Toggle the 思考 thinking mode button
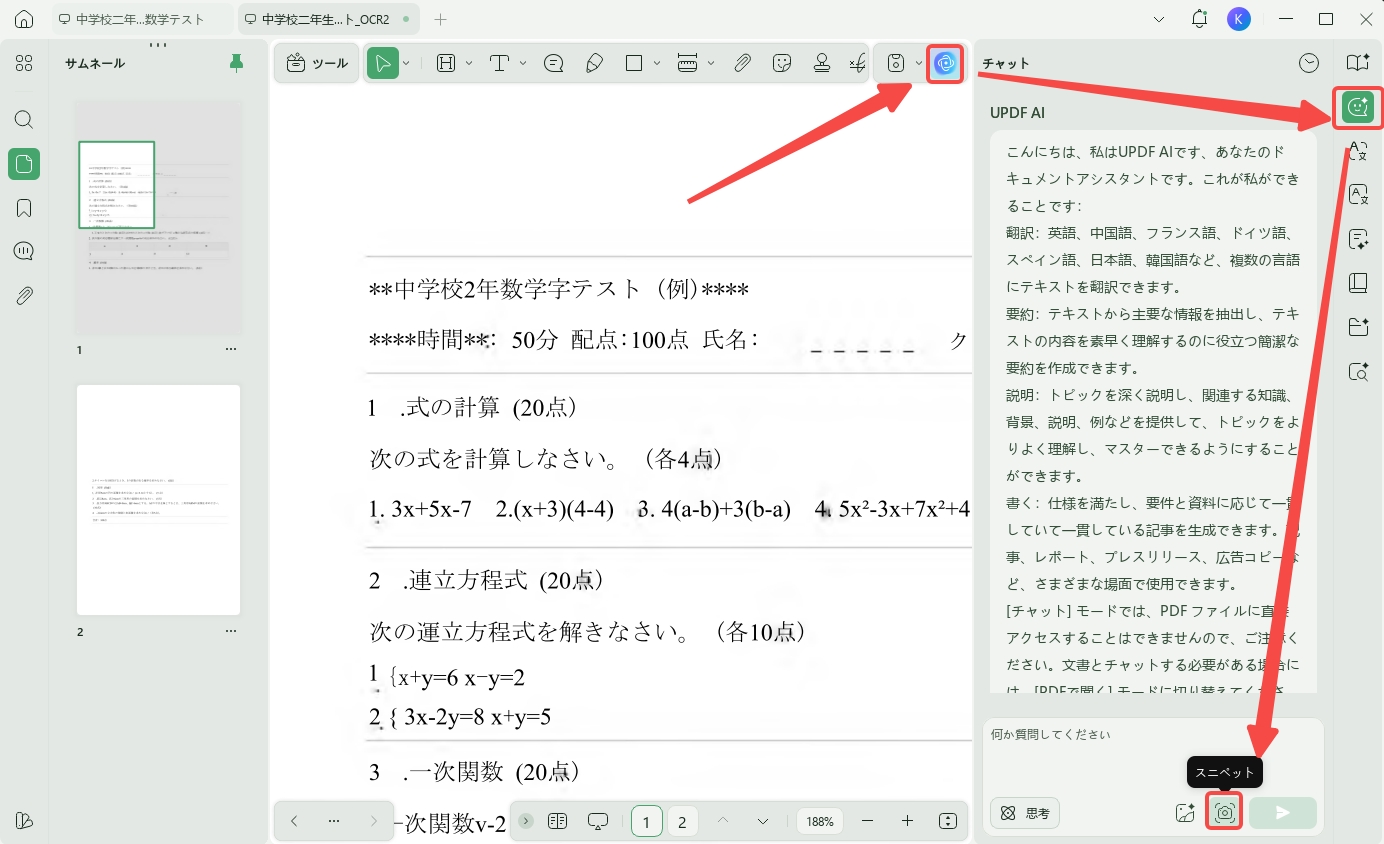This screenshot has height=844, width=1384. coord(1025,813)
